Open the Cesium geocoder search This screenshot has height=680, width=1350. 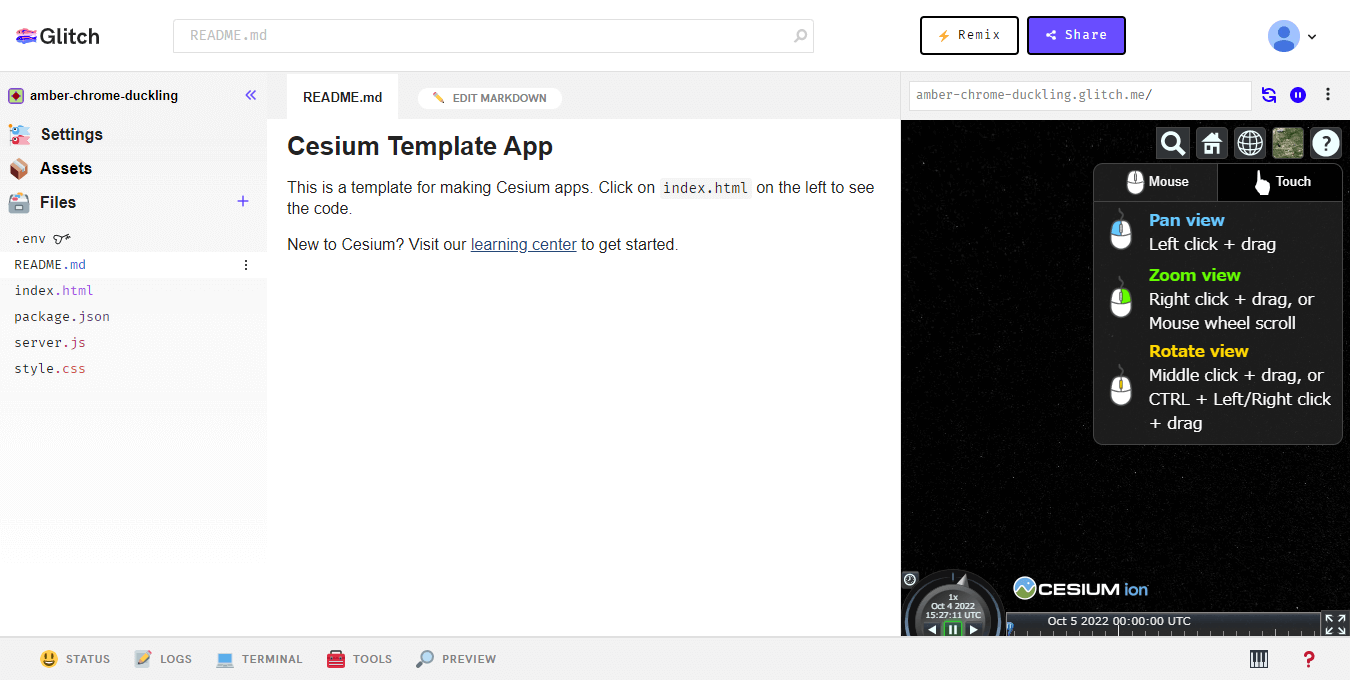(1173, 143)
